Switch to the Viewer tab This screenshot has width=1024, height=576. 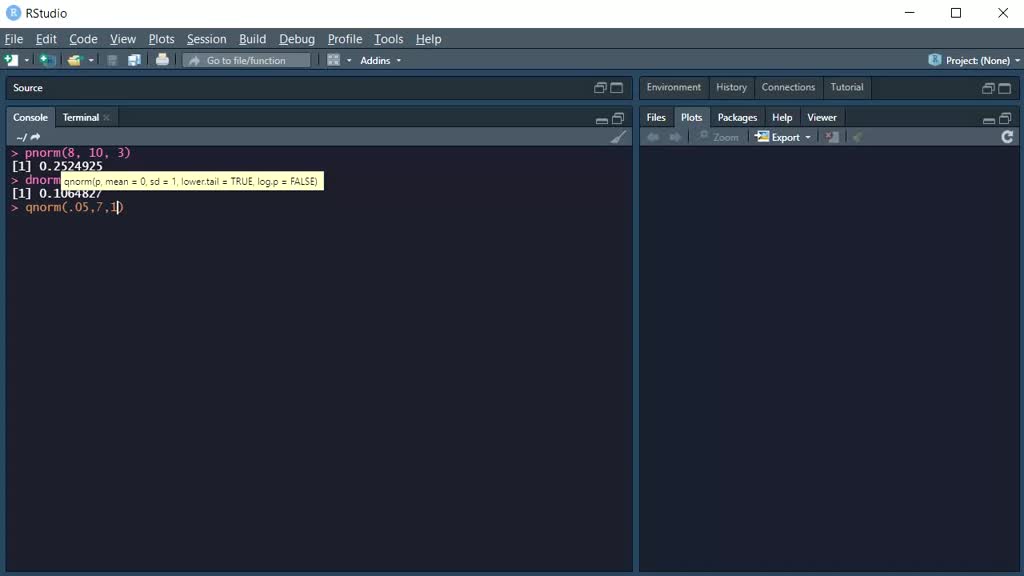pyautogui.click(x=822, y=118)
